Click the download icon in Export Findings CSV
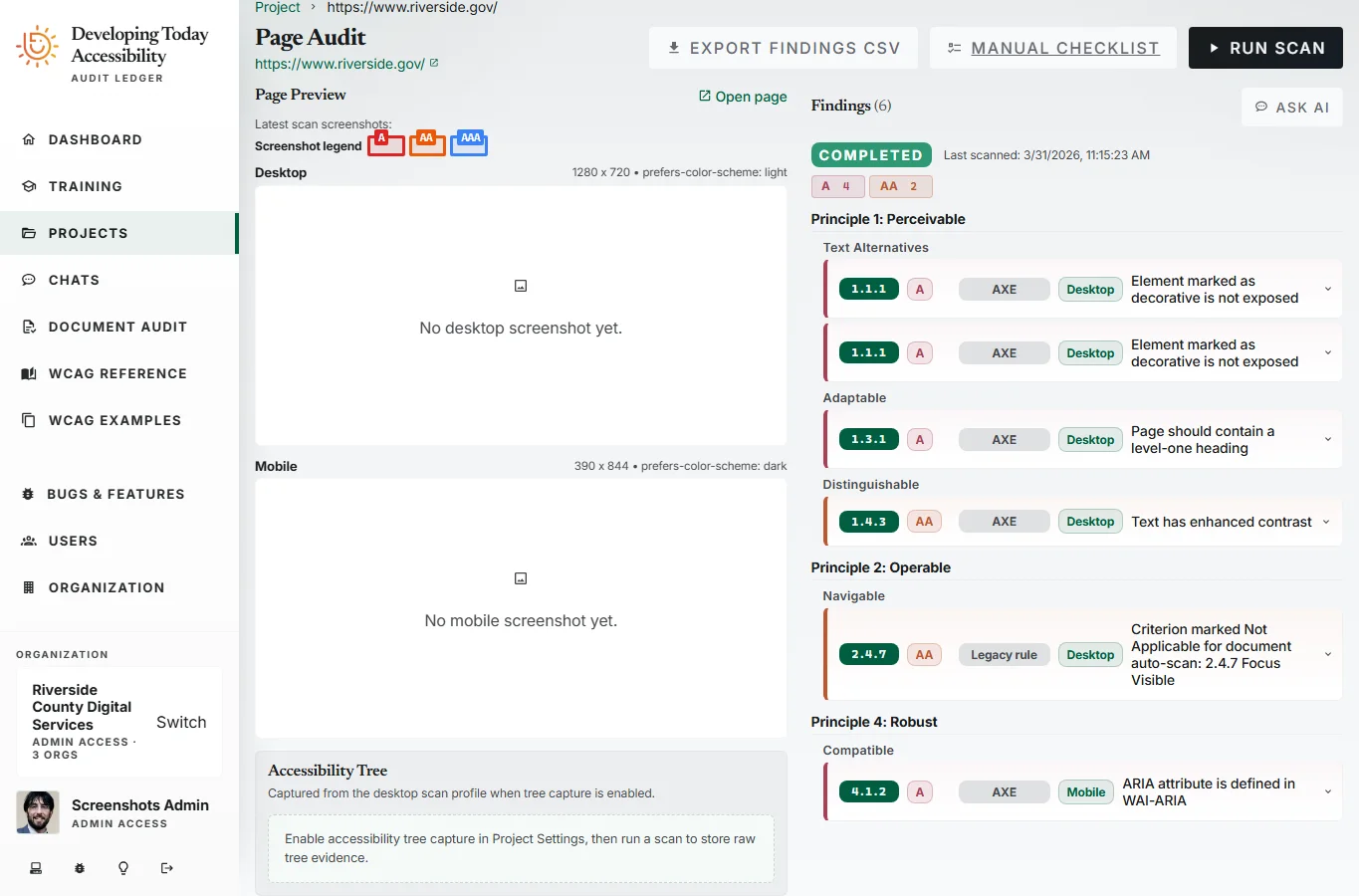 (x=674, y=48)
